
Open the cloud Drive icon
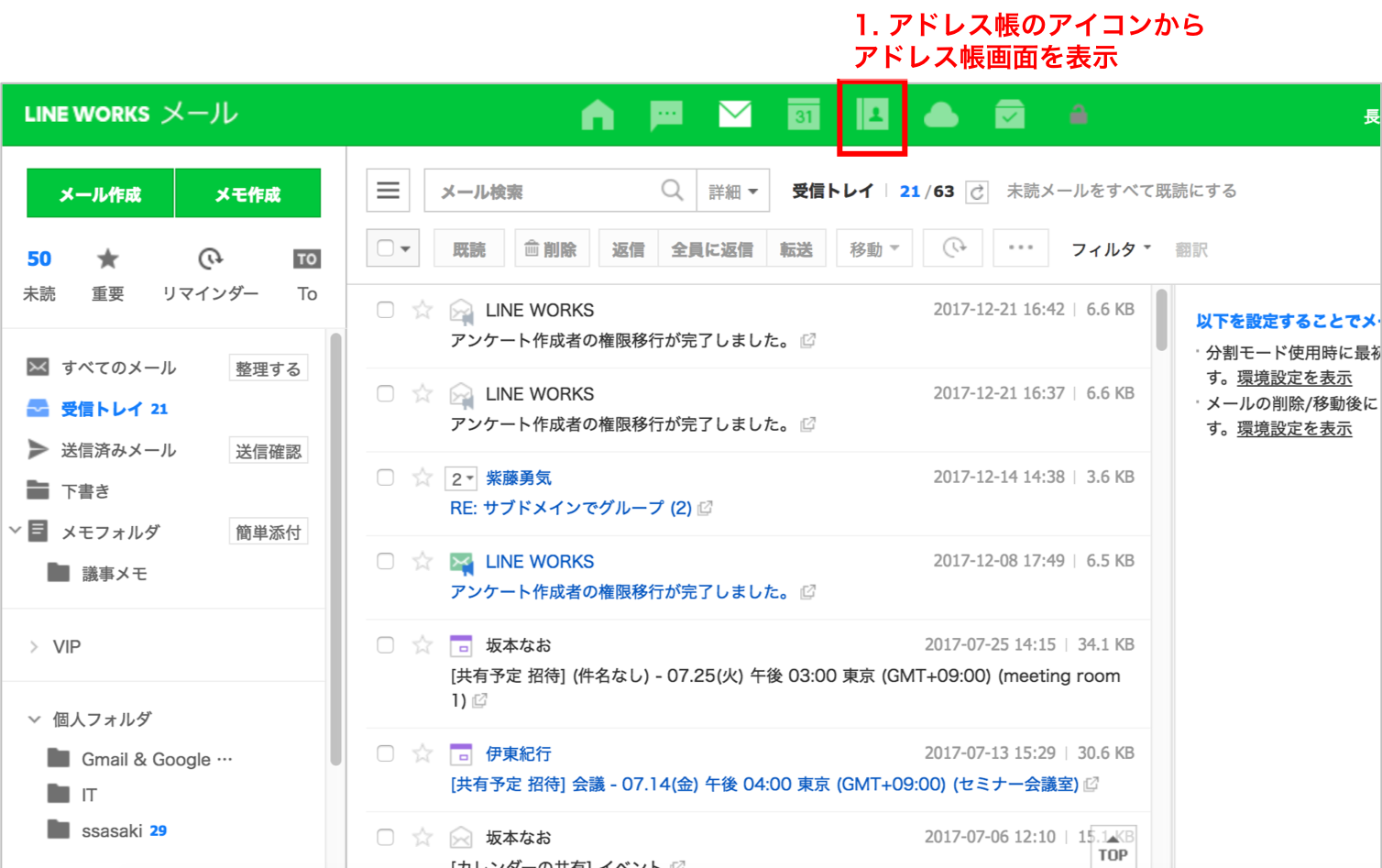(x=940, y=115)
